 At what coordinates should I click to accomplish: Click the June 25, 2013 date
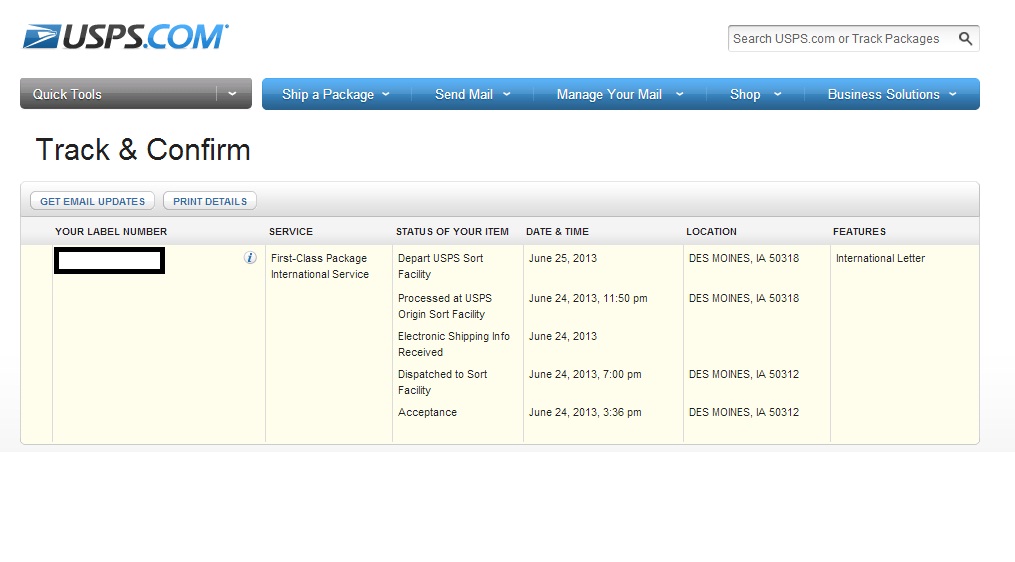pos(563,258)
